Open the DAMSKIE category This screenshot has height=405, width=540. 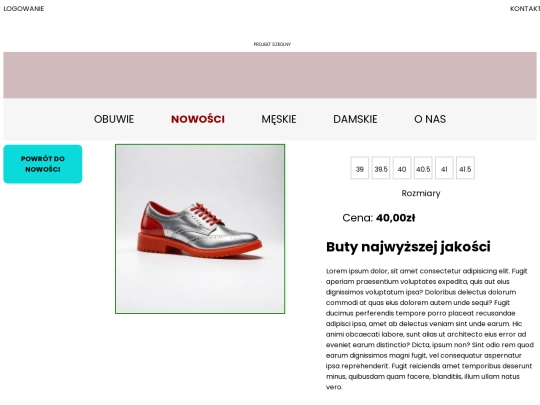coord(355,119)
